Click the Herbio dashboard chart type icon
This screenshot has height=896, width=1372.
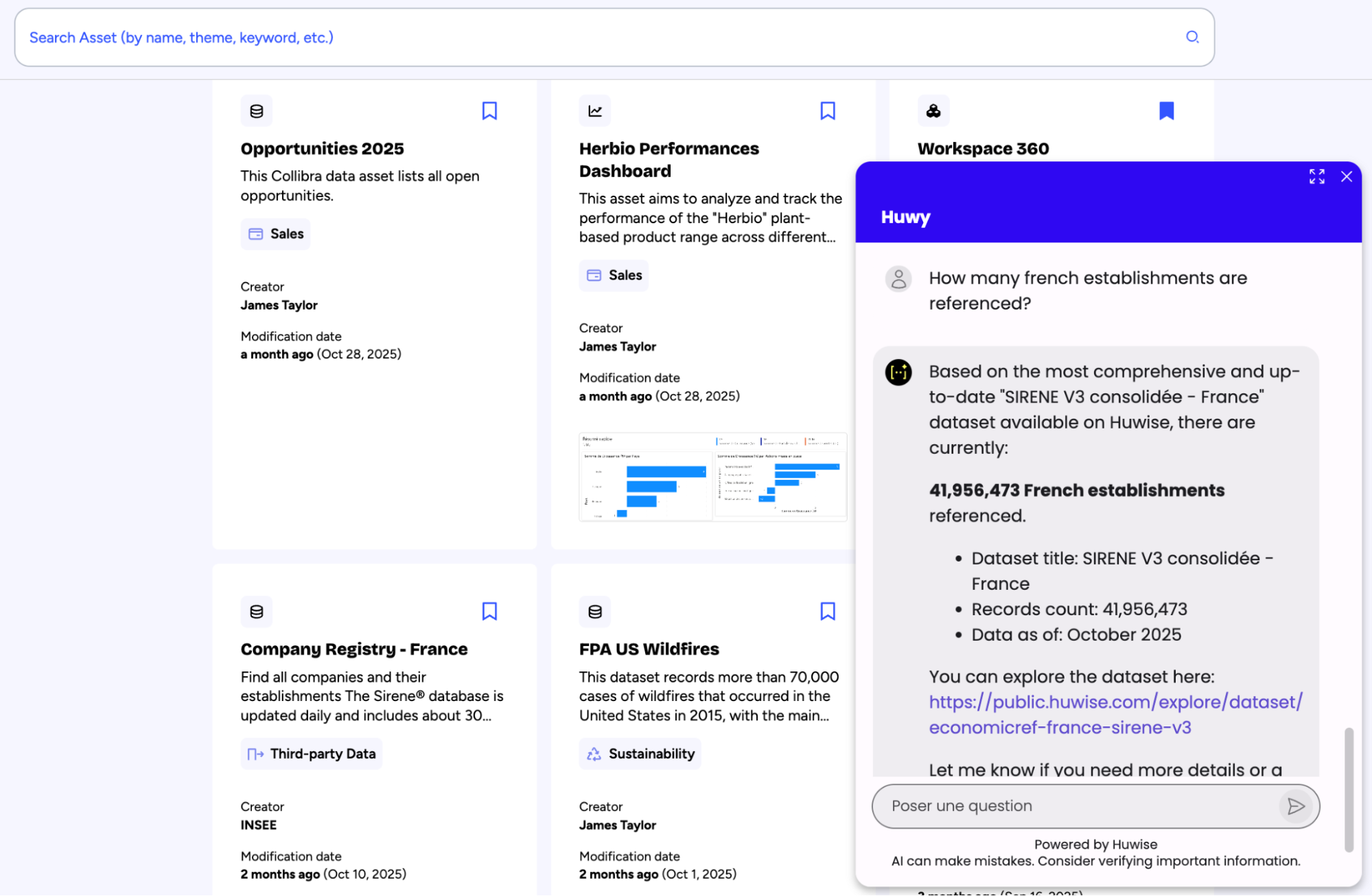[x=594, y=111]
